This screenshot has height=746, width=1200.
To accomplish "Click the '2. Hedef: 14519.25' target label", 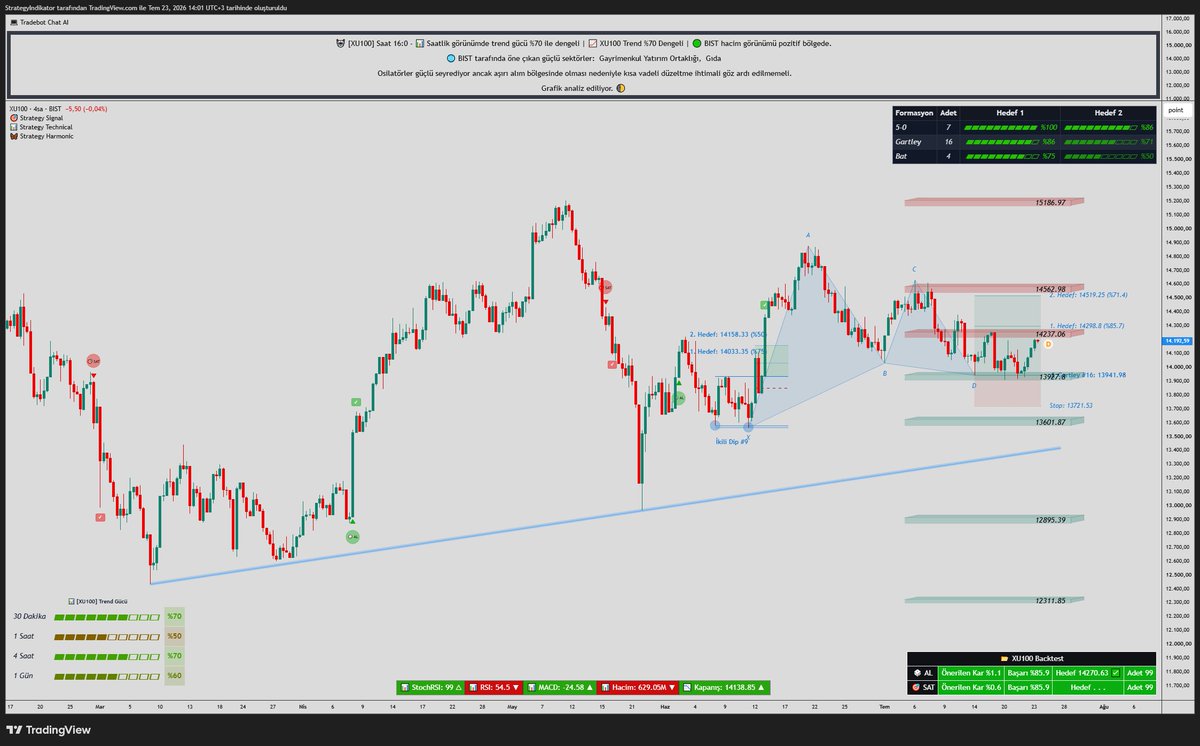I will point(1088,295).
